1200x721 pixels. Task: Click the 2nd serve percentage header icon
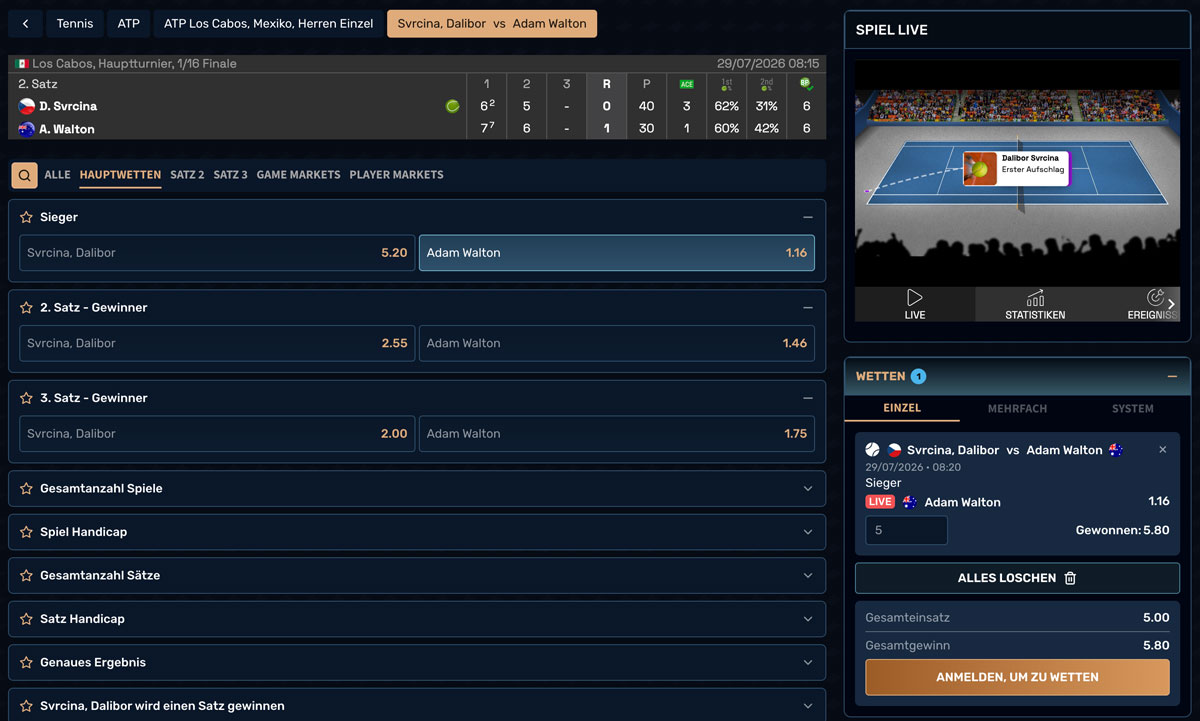click(766, 84)
